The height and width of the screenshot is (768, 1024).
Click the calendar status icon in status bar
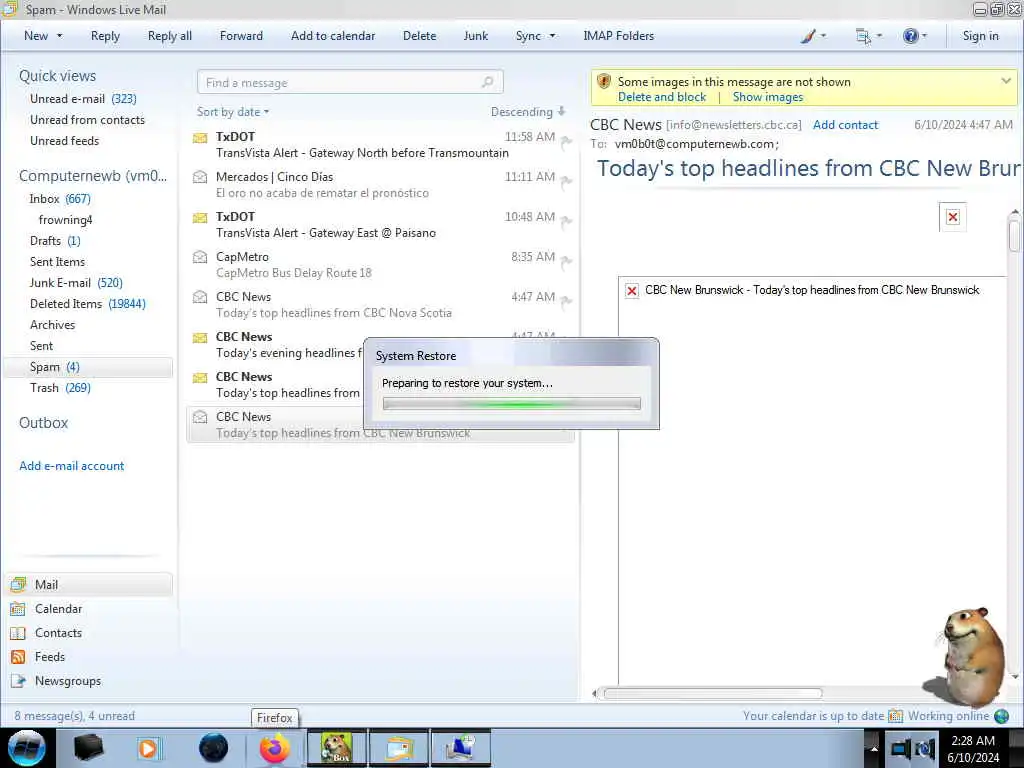pyautogui.click(x=895, y=716)
